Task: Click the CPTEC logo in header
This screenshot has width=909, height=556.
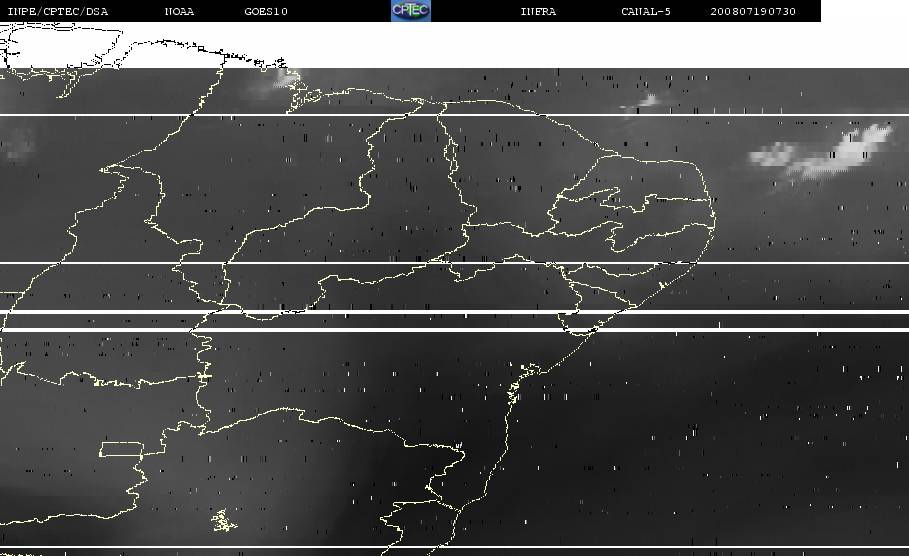Action: (x=410, y=11)
